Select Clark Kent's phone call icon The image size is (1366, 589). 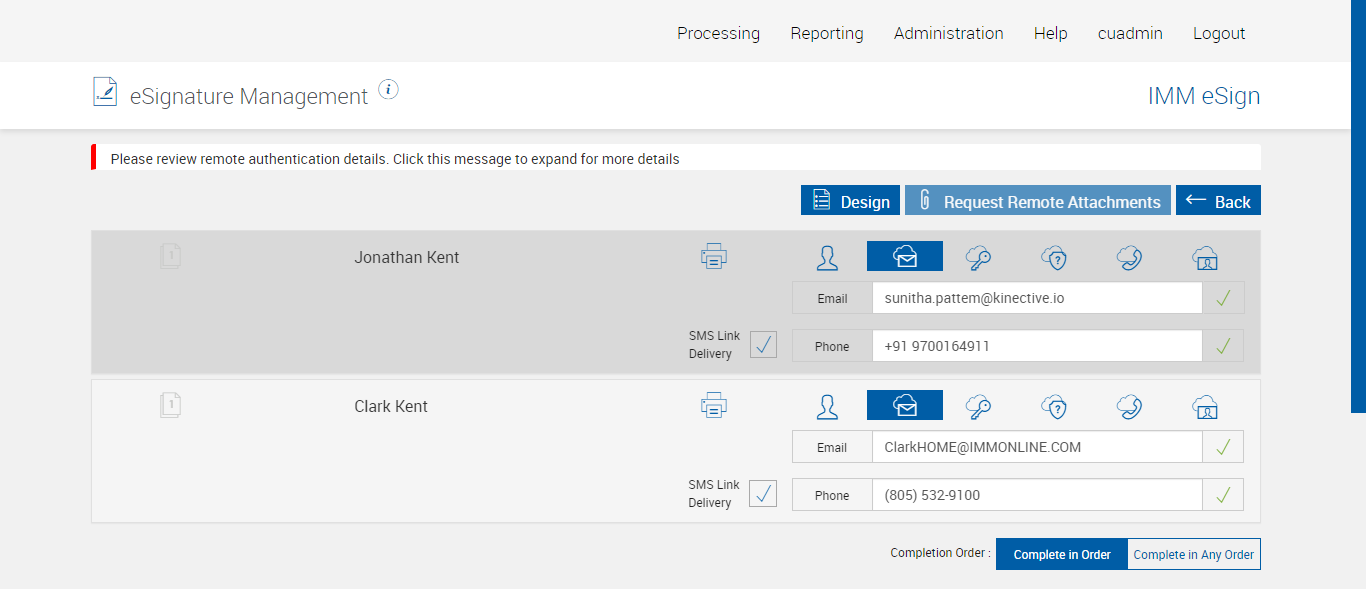pos(1130,406)
